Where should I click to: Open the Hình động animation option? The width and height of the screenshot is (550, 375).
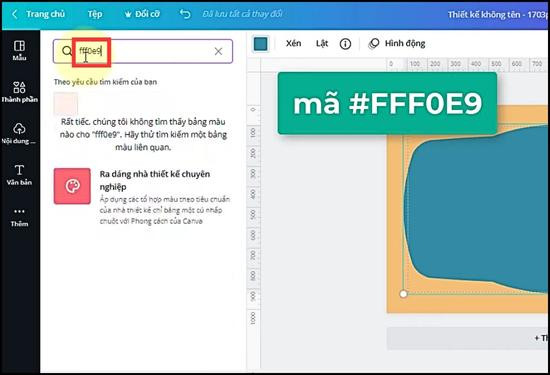[396, 43]
